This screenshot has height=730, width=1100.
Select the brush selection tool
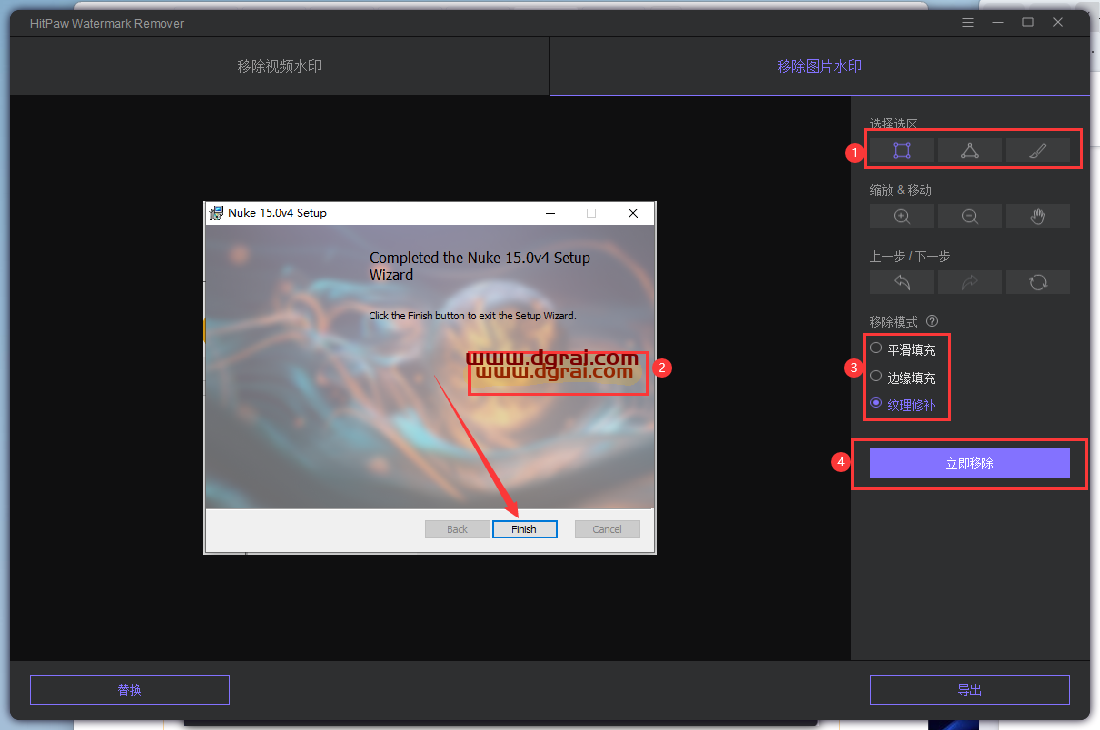tap(1038, 150)
